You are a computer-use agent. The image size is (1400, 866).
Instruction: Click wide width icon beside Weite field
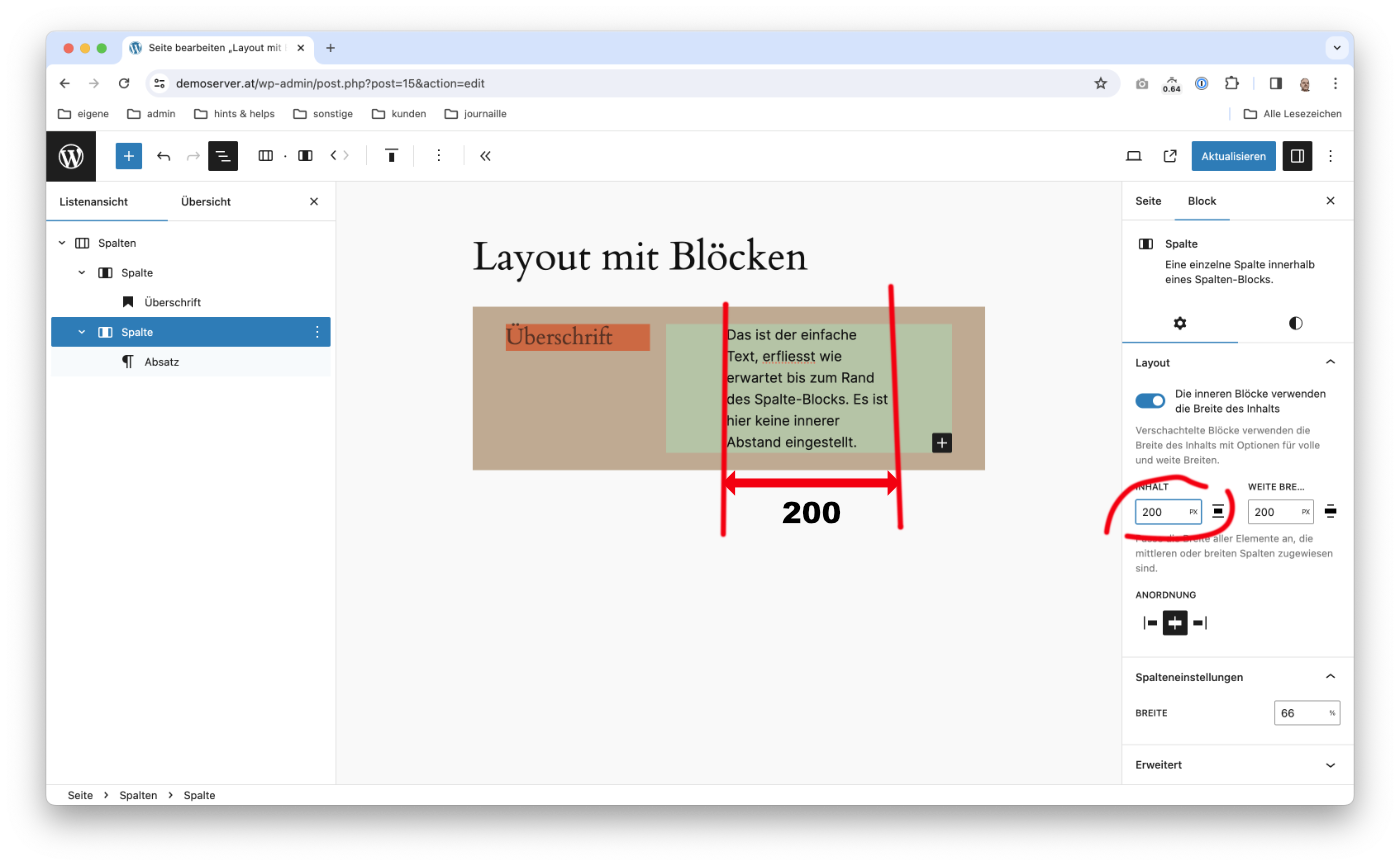point(1330,512)
